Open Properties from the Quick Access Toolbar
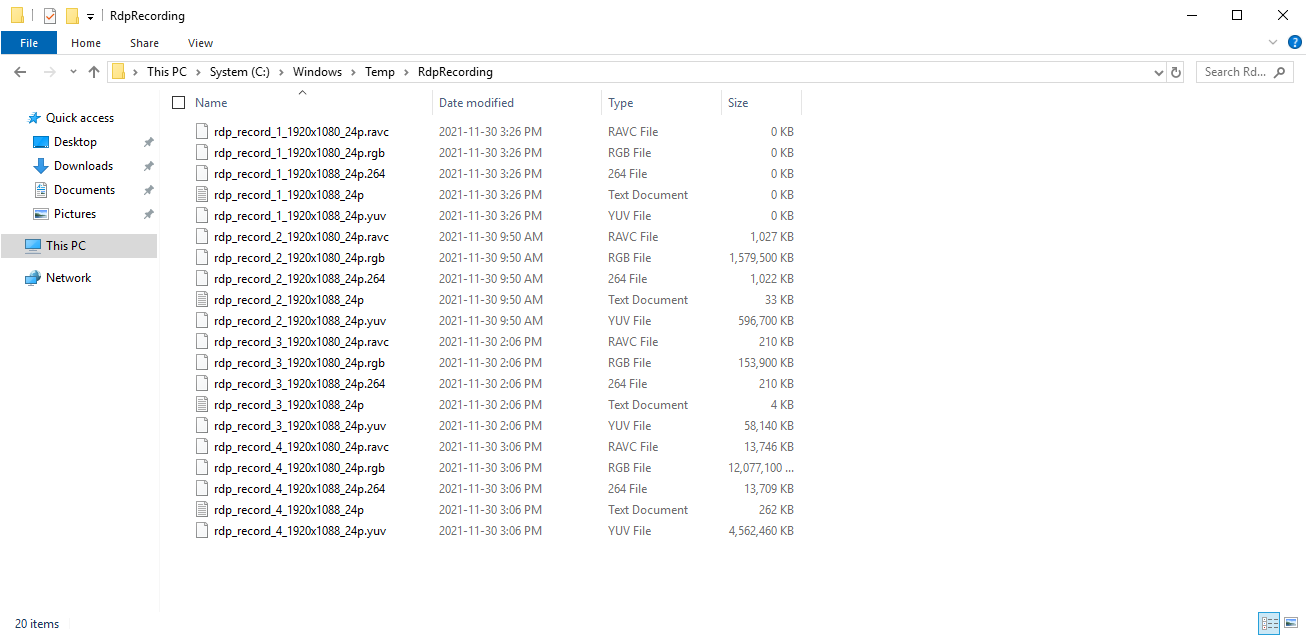This screenshot has width=1307, height=636. 50,15
